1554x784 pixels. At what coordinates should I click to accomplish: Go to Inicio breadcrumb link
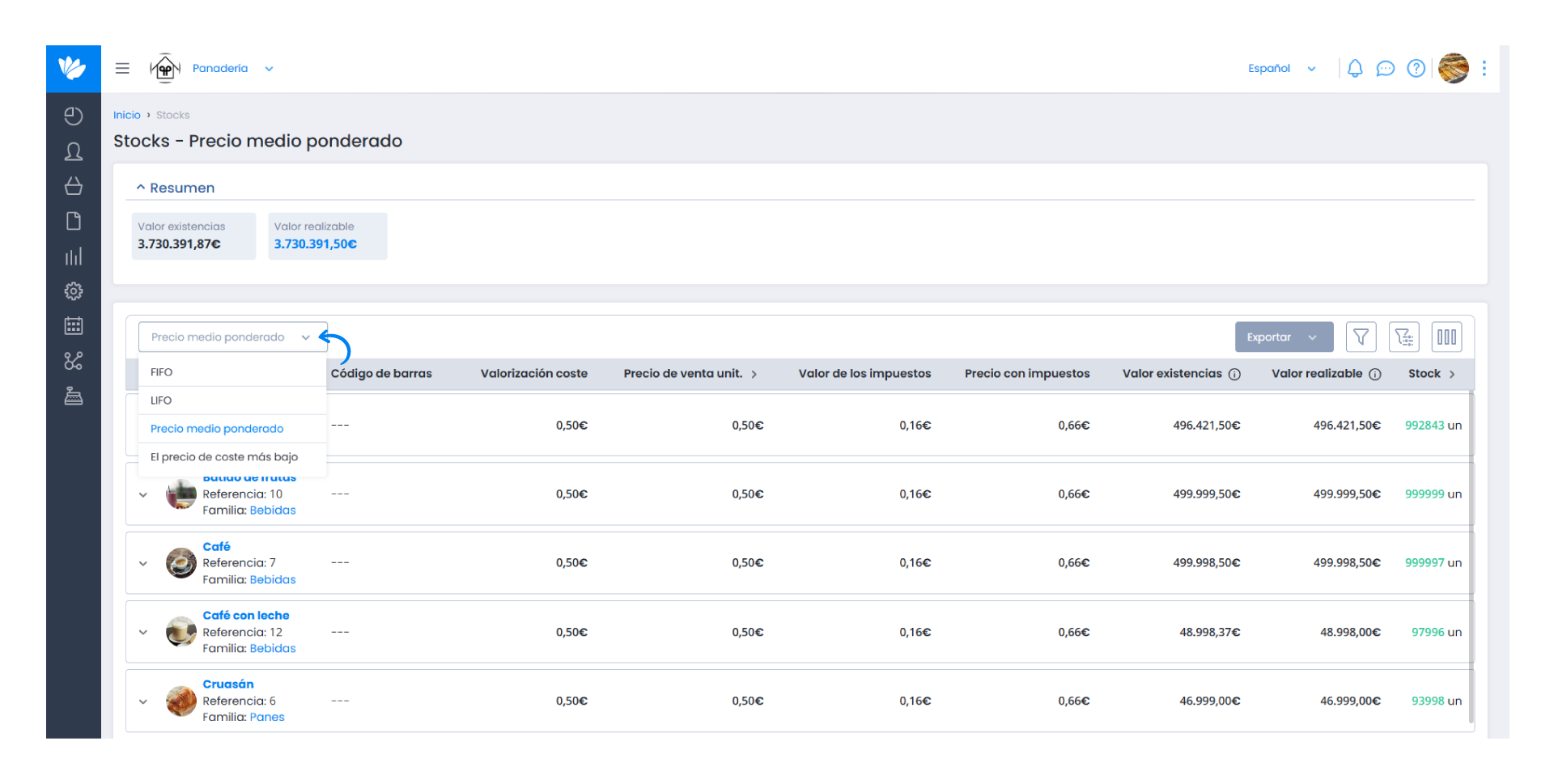pyautogui.click(x=127, y=115)
